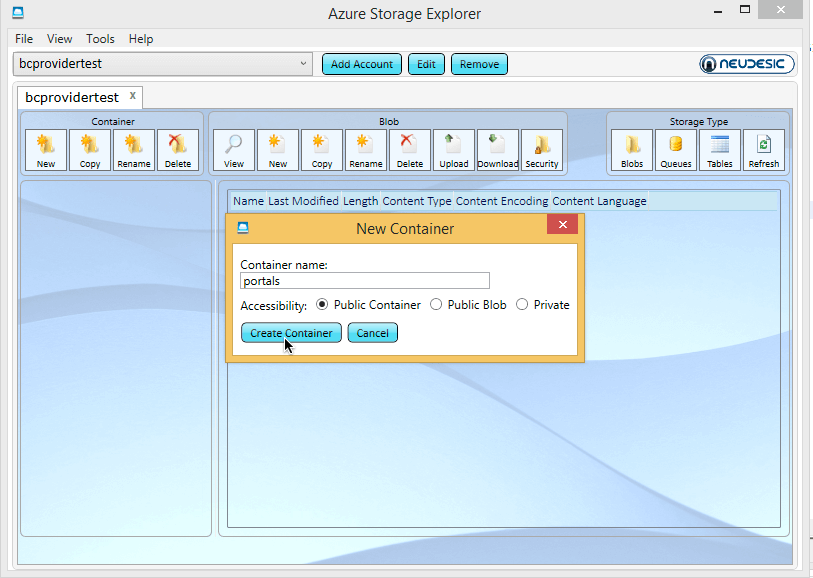813x578 pixels.
Task: Open the File menu
Action: coord(24,39)
